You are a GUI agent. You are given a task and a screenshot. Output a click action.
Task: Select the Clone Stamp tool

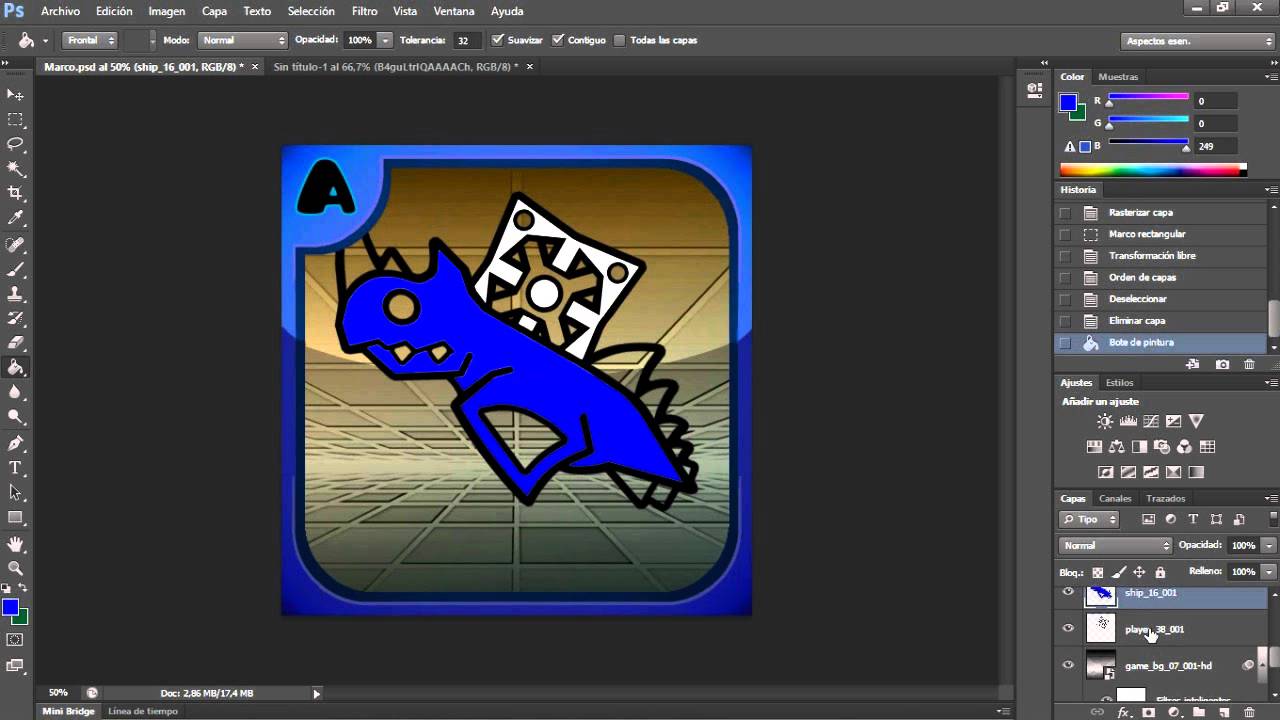click(15, 295)
